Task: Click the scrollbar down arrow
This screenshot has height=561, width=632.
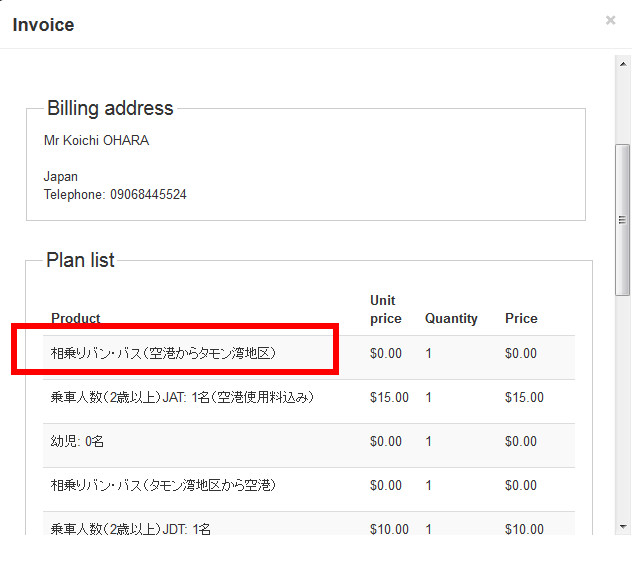Action: tap(622, 526)
